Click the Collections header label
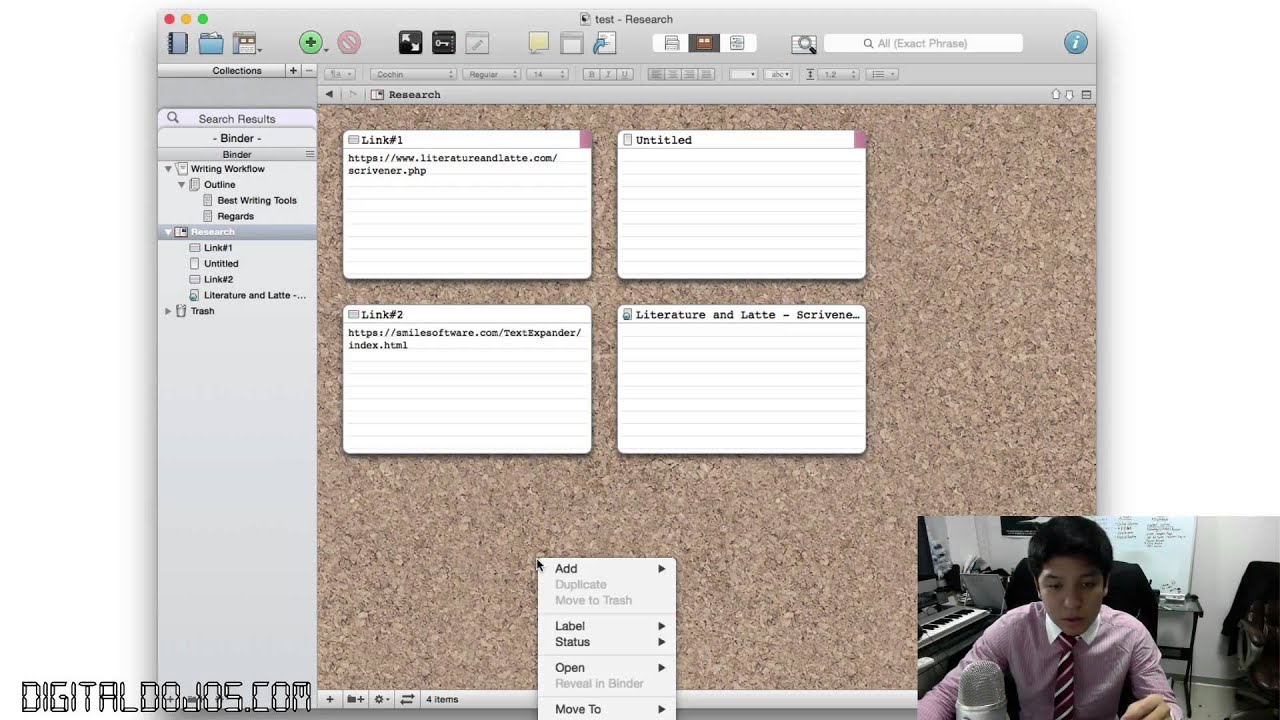Image resolution: width=1280 pixels, height=720 pixels. point(237,70)
